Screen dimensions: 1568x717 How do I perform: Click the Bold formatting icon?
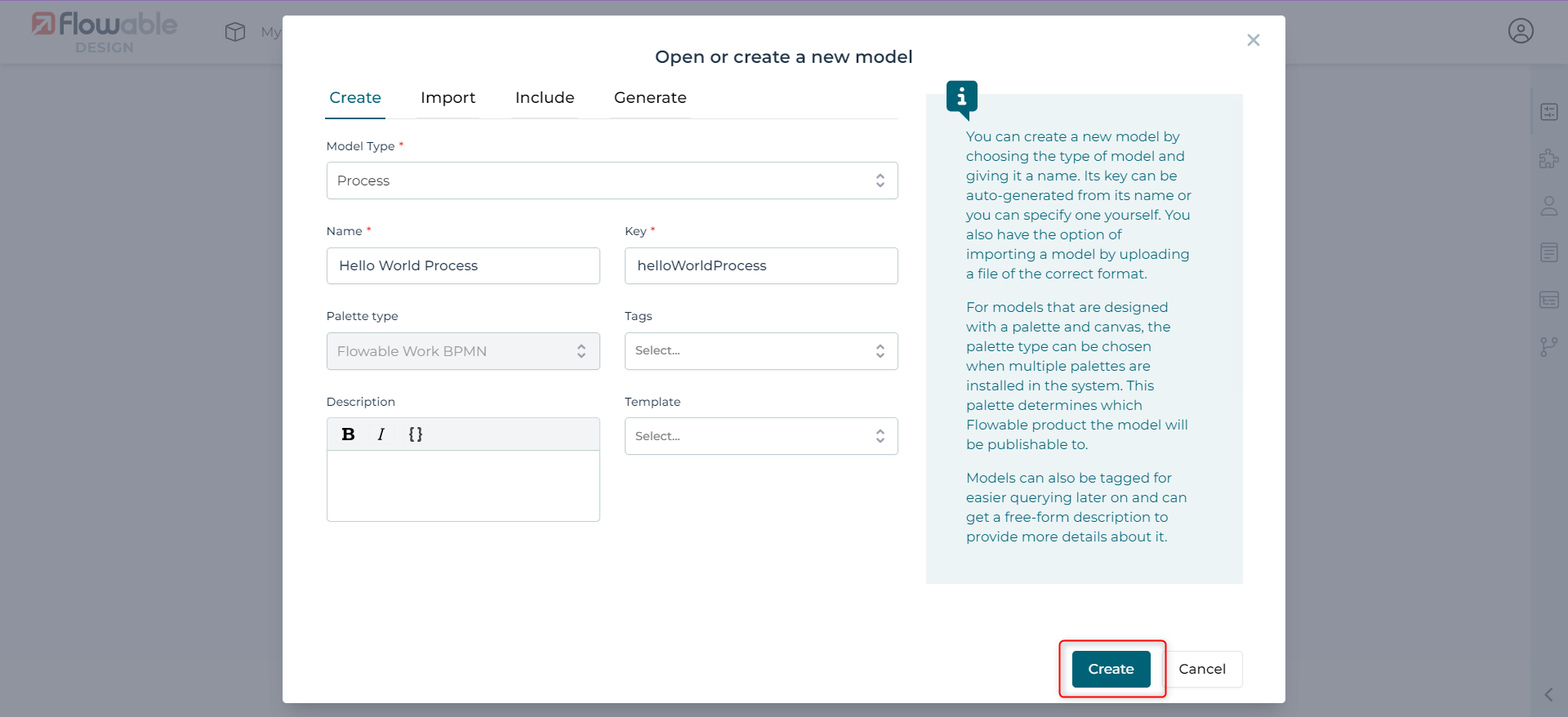348,434
